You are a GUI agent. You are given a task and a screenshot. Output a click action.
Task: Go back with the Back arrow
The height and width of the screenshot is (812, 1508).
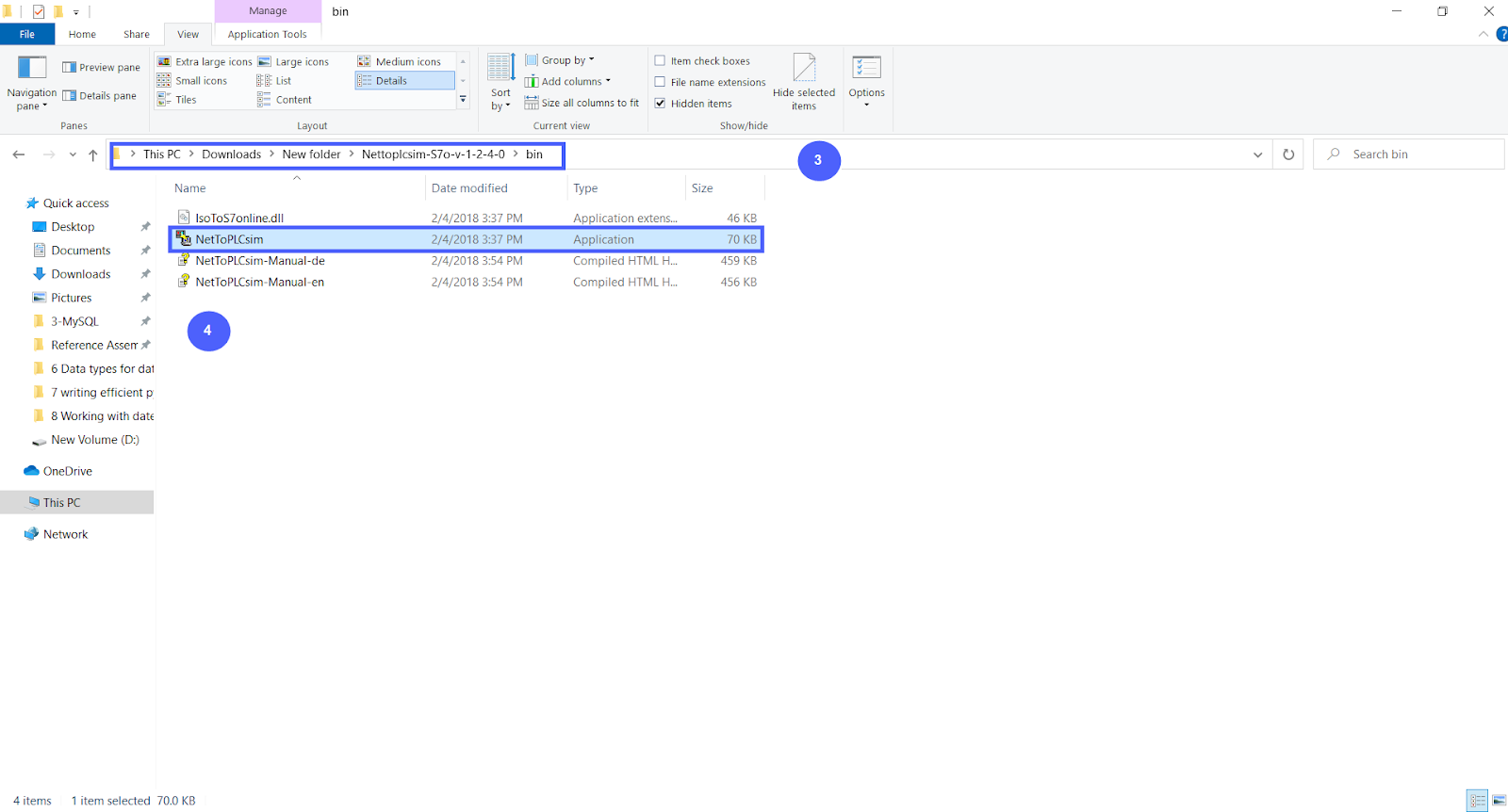(19, 154)
